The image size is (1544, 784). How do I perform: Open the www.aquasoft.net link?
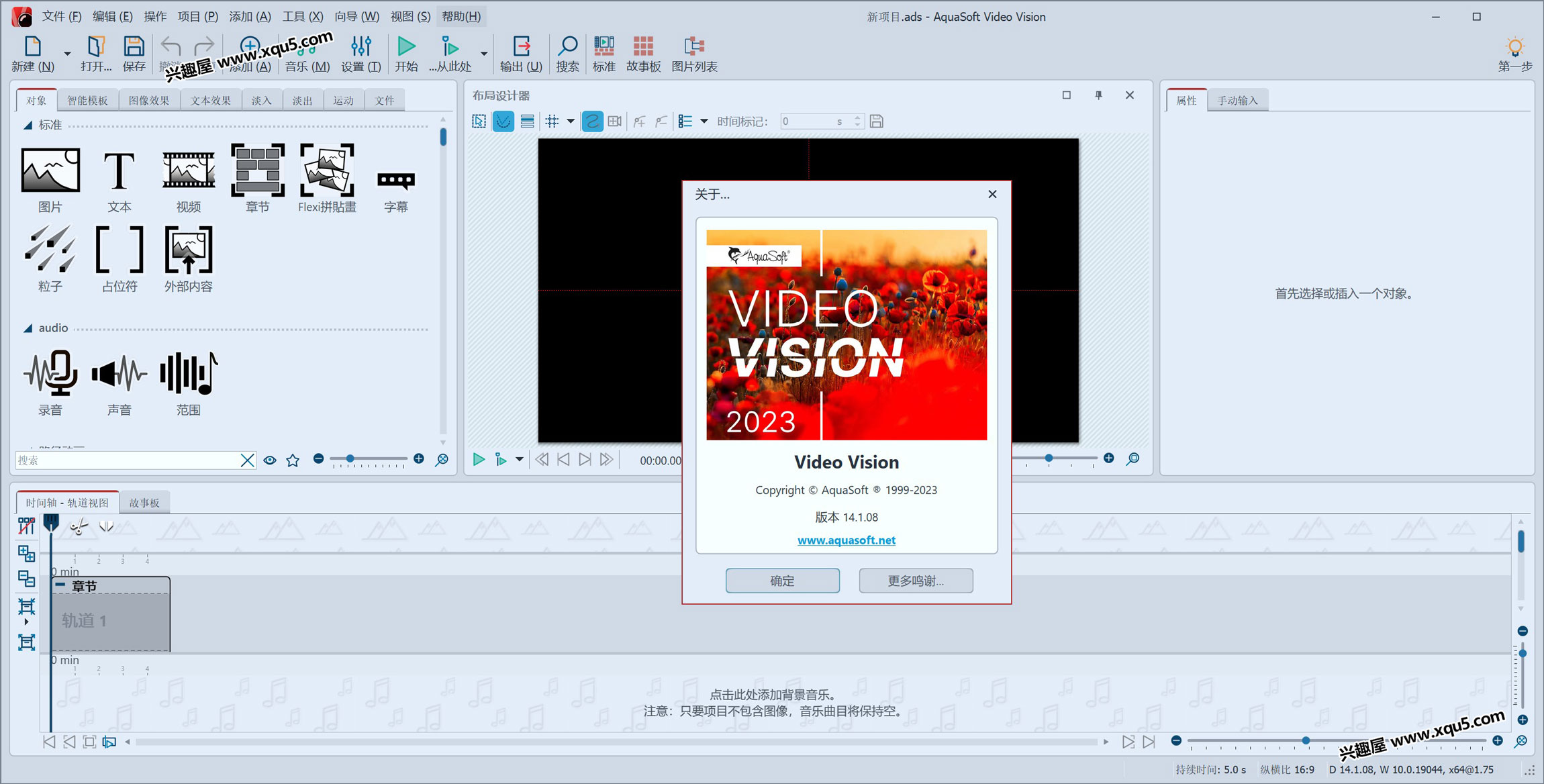click(846, 540)
